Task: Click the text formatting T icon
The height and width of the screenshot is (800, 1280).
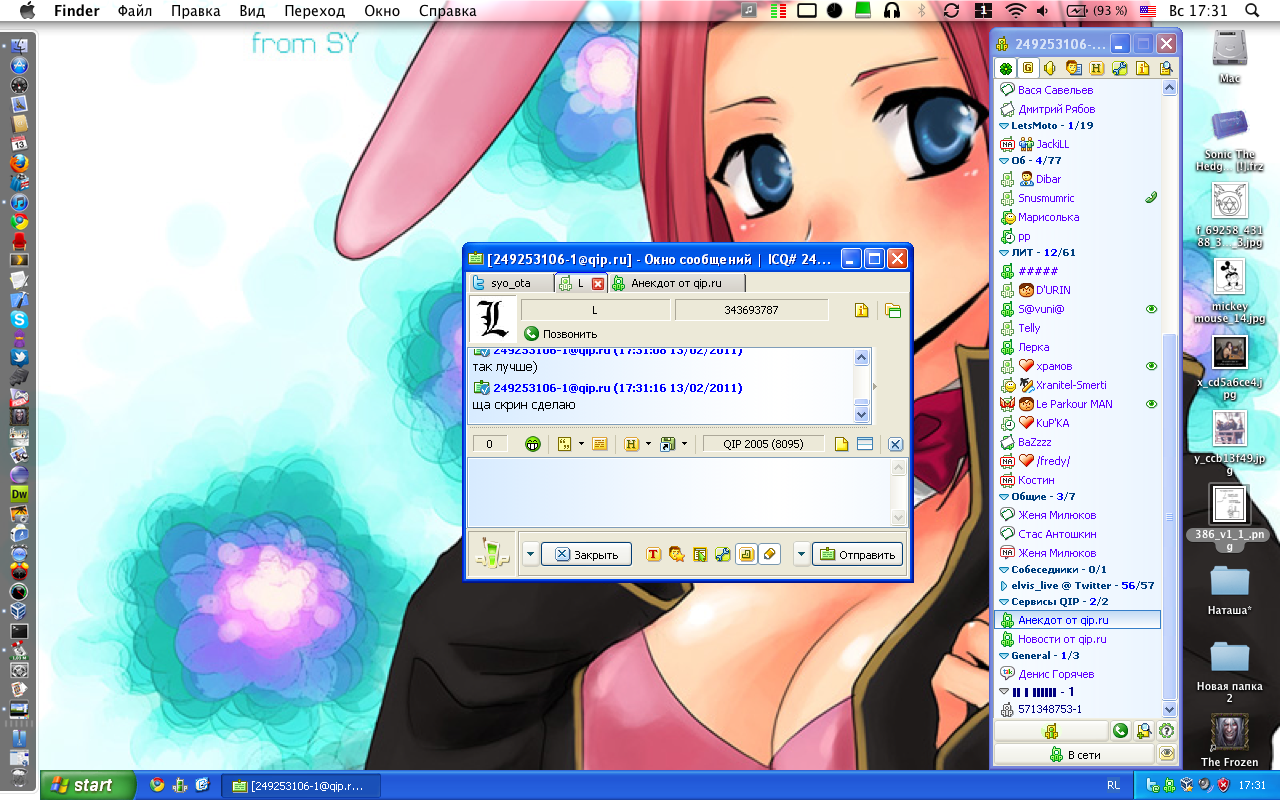Action: point(654,554)
